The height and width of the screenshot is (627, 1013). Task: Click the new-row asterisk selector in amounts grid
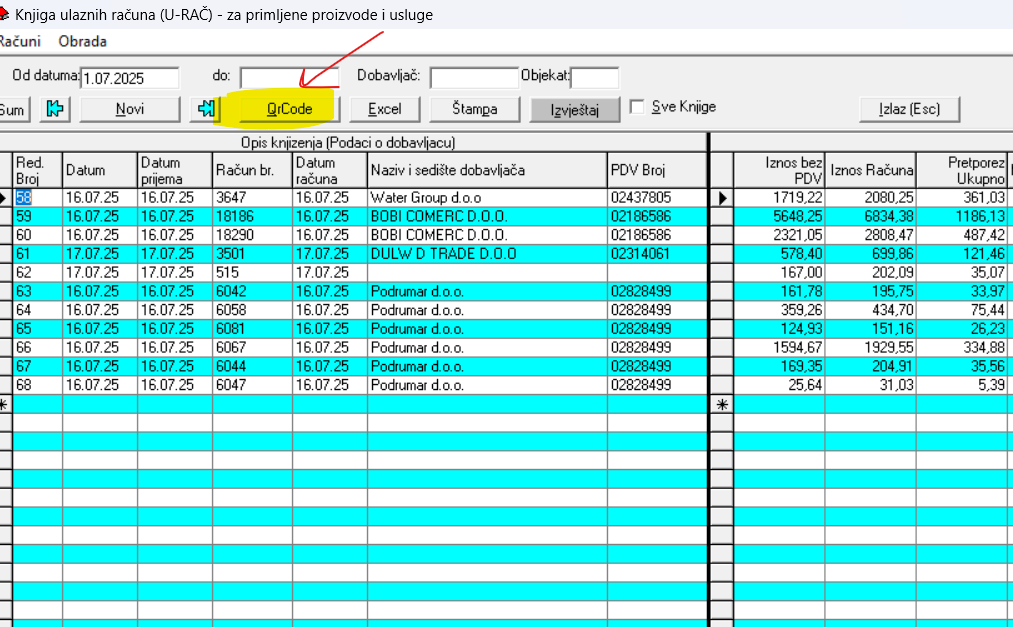[x=722, y=404]
